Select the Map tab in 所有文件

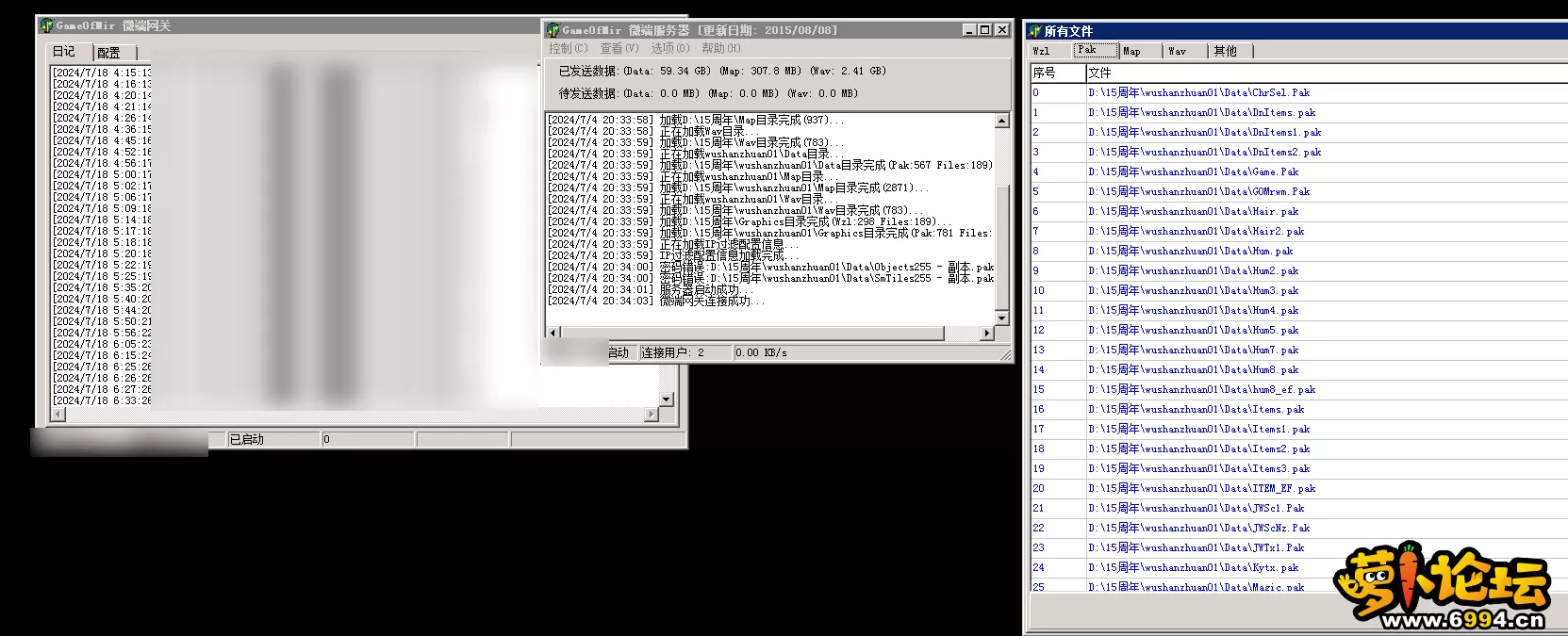(1141, 51)
